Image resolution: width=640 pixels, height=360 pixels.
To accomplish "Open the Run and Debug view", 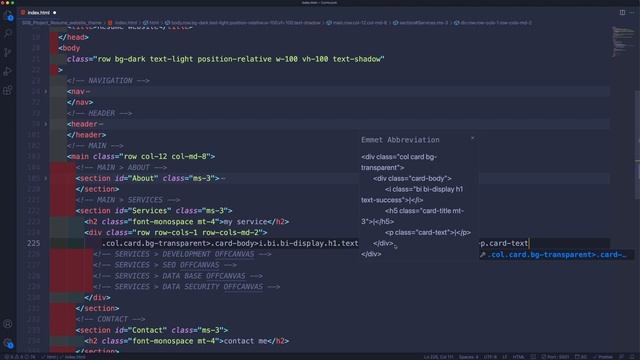I will point(8,71).
